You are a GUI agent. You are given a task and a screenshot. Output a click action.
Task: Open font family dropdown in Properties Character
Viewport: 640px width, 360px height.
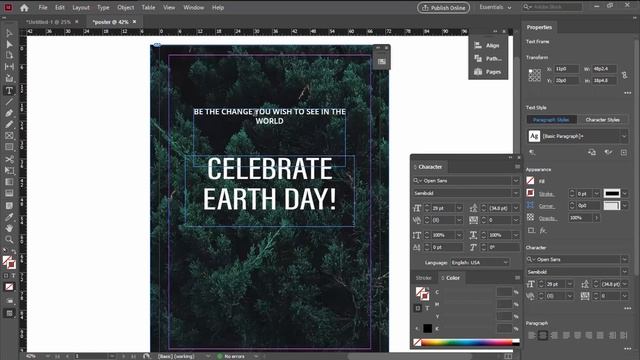click(x=624, y=259)
